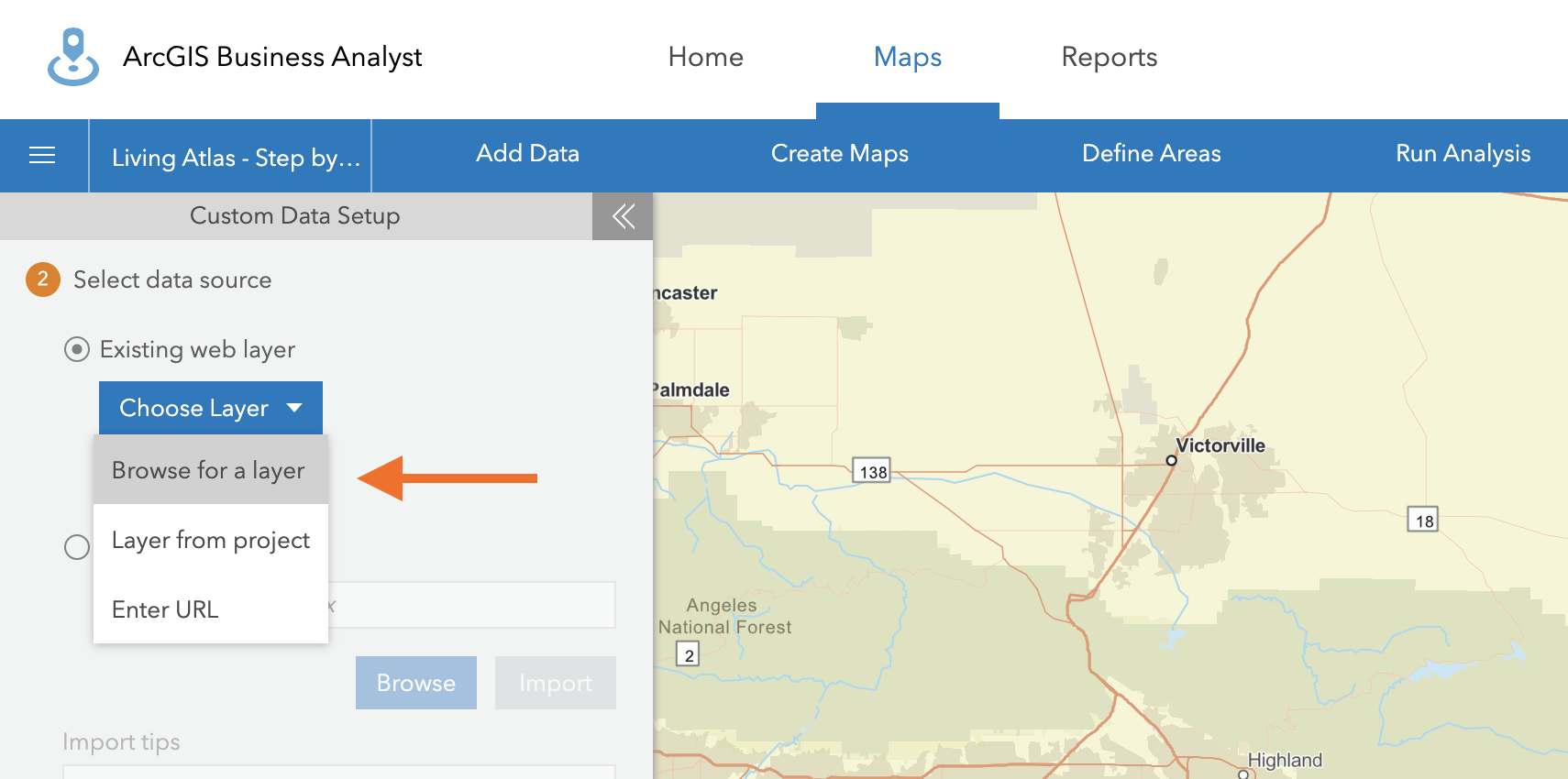
Task: Click the Select data source step label
Action: point(172,280)
